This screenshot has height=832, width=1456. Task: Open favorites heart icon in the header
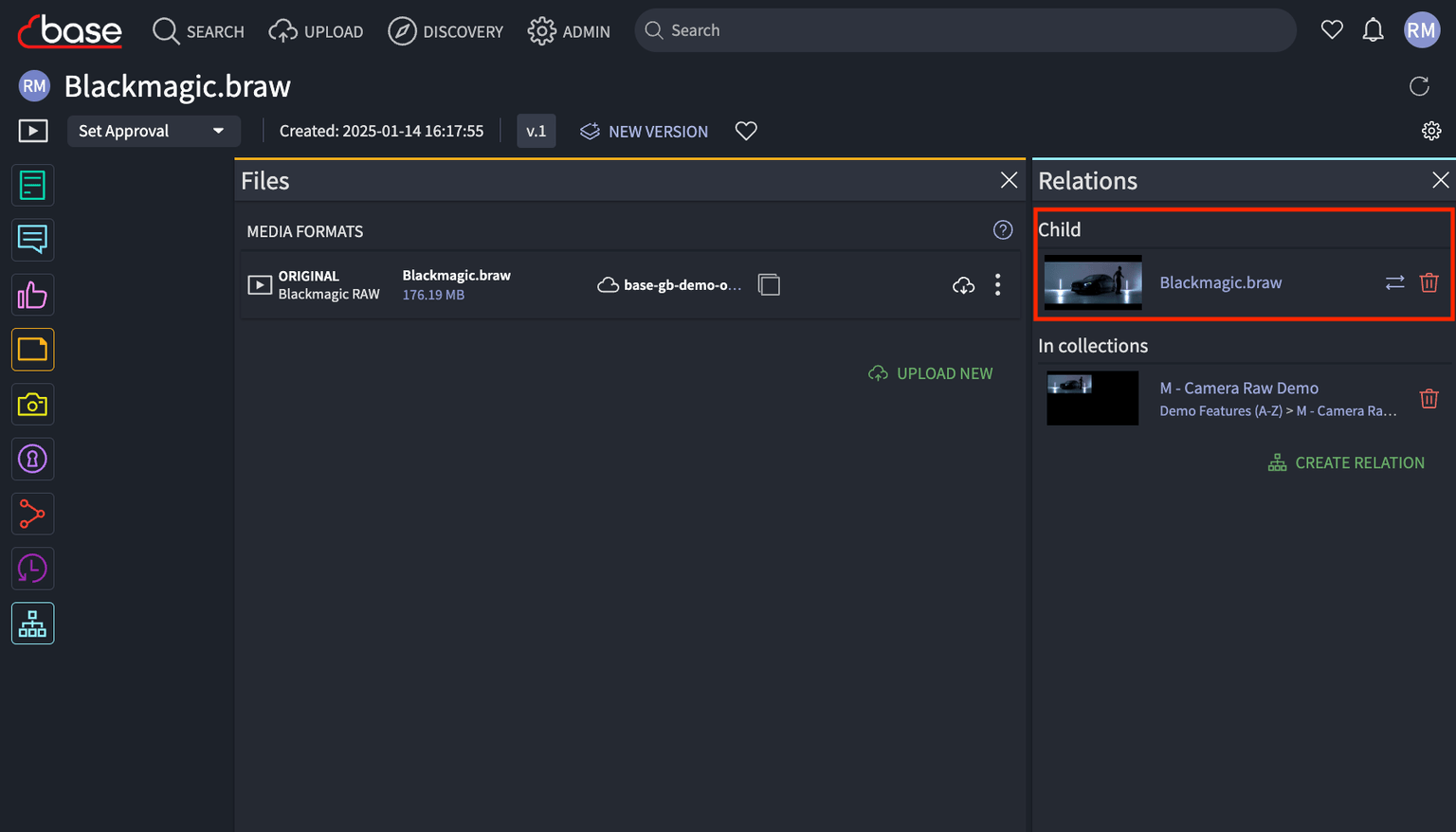(1332, 30)
